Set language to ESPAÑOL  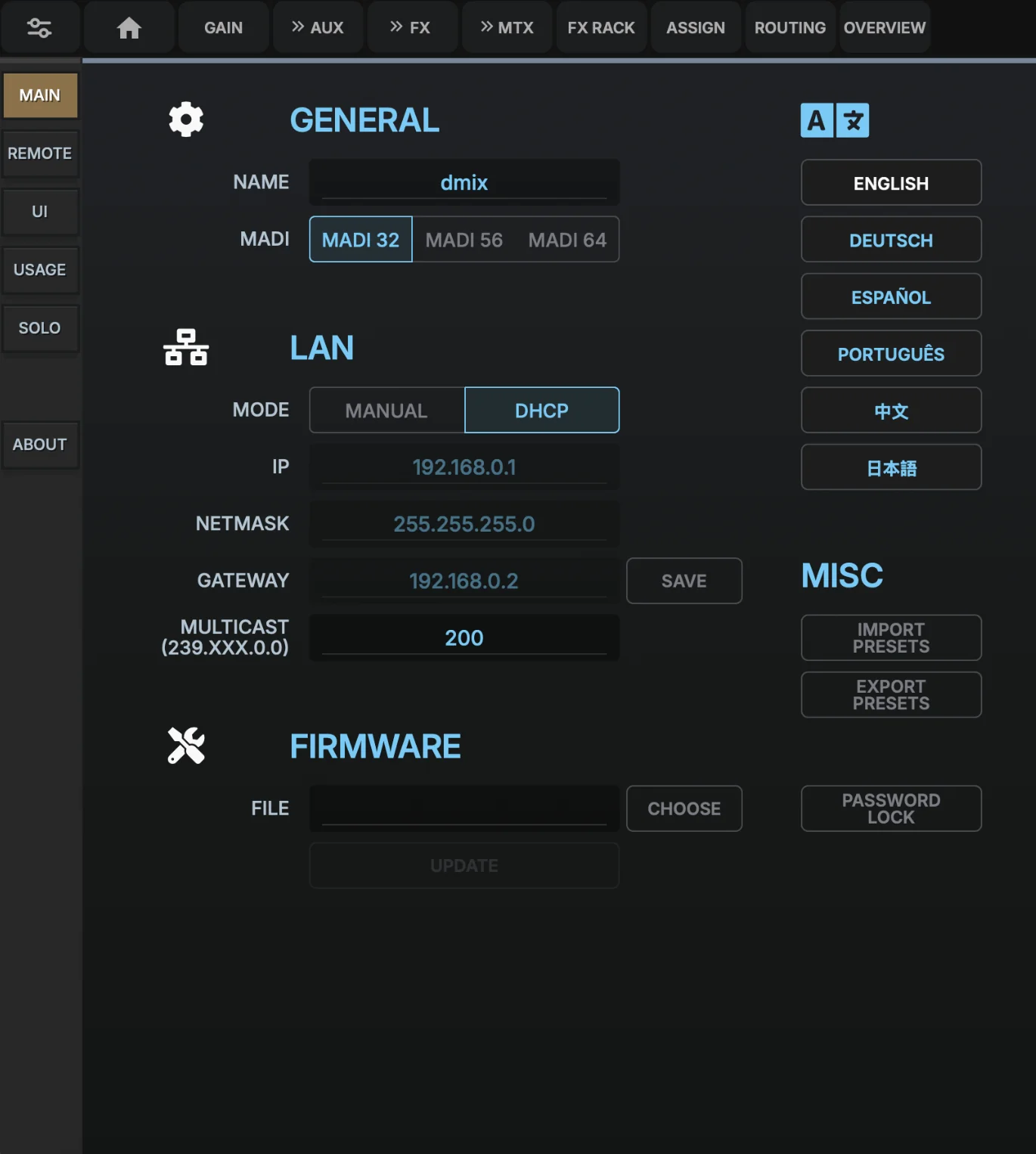(x=892, y=296)
